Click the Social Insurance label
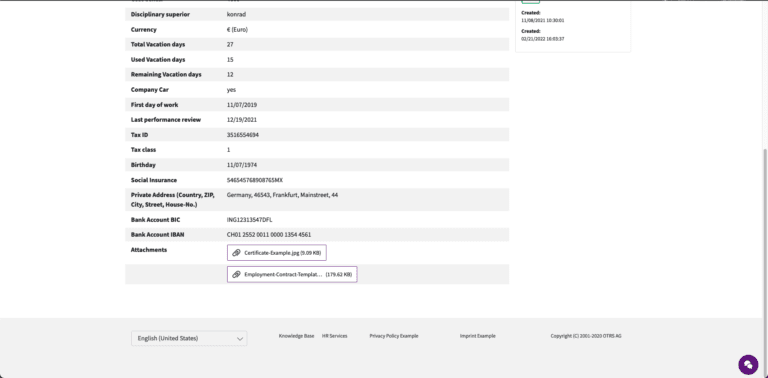The image size is (768, 378). [x=154, y=180]
